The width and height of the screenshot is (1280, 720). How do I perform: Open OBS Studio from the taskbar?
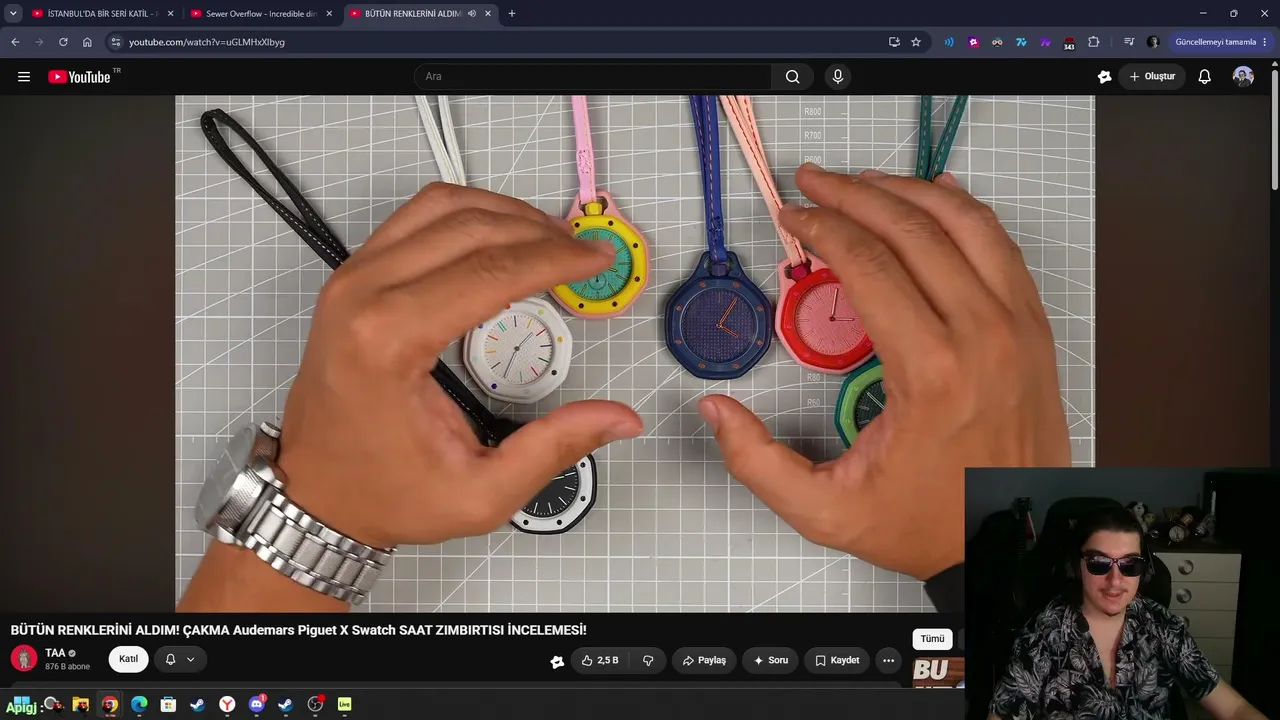pos(315,705)
